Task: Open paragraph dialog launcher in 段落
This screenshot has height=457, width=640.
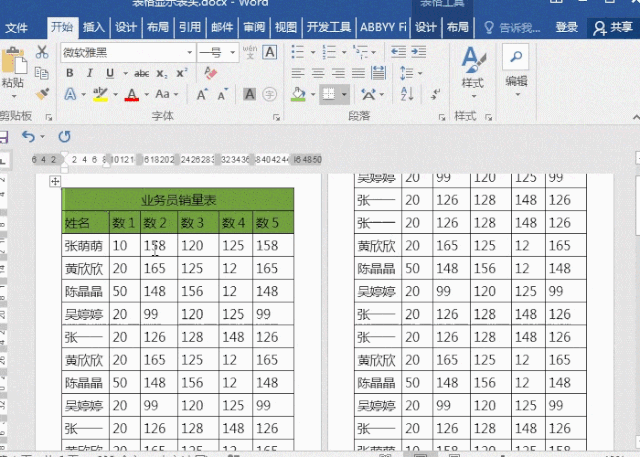Action: 442,118
